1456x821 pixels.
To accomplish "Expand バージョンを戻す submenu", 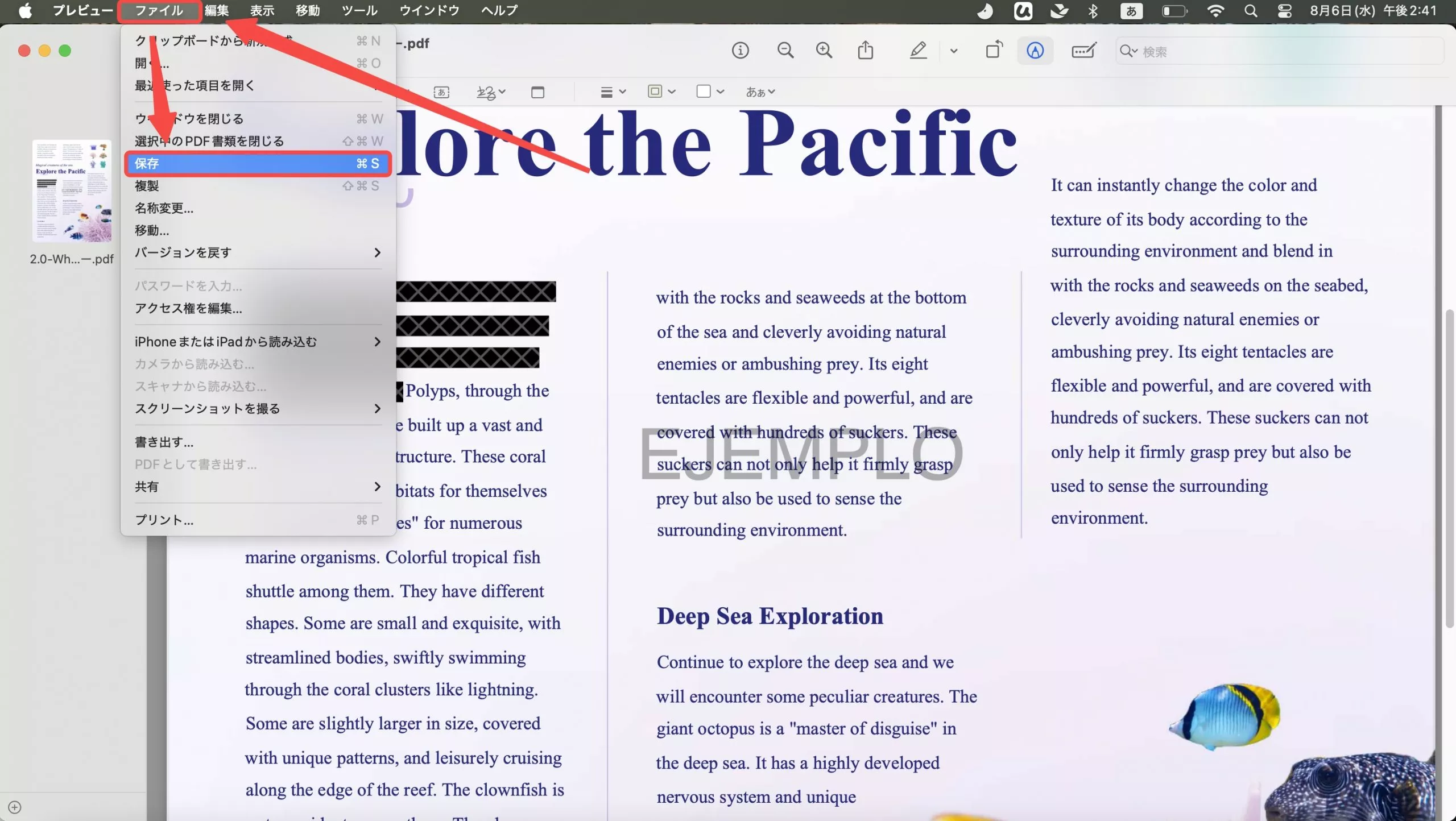I will 257,252.
